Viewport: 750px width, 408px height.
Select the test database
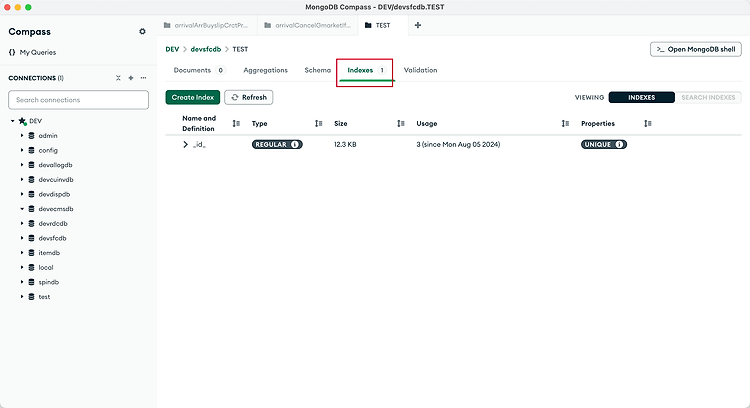44,297
